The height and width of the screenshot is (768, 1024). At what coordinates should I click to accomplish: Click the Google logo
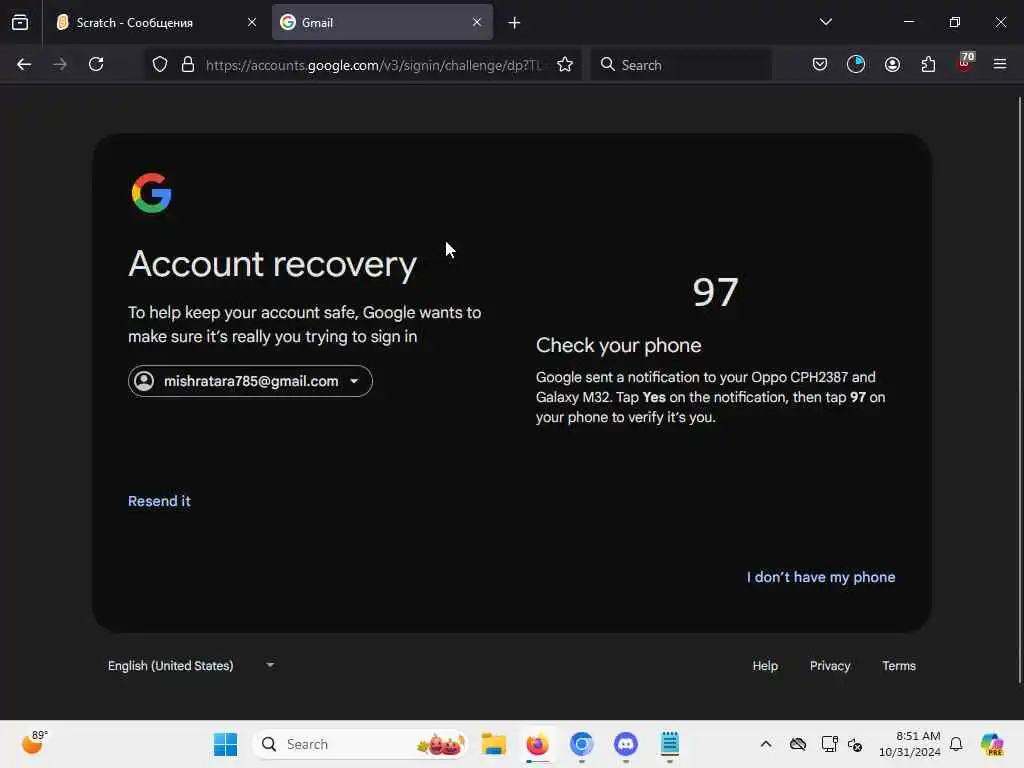pyautogui.click(x=152, y=193)
